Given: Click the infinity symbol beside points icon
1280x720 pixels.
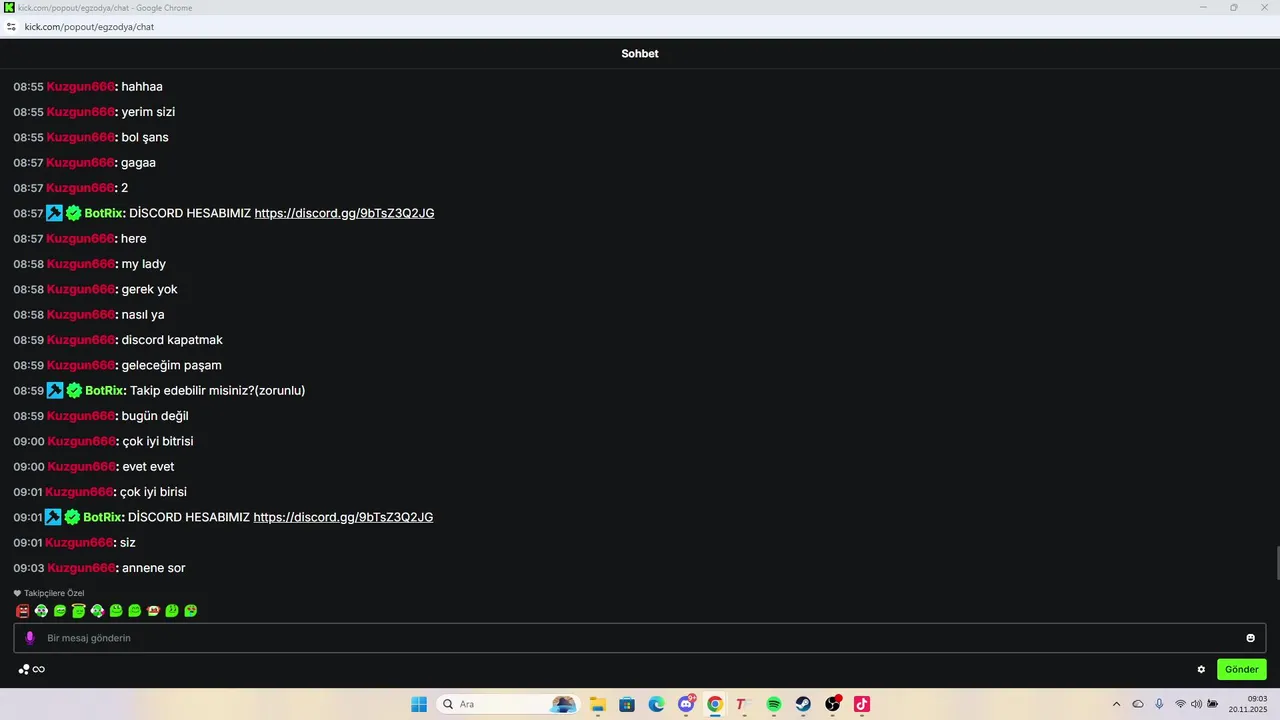Looking at the screenshot, I should pos(39,669).
